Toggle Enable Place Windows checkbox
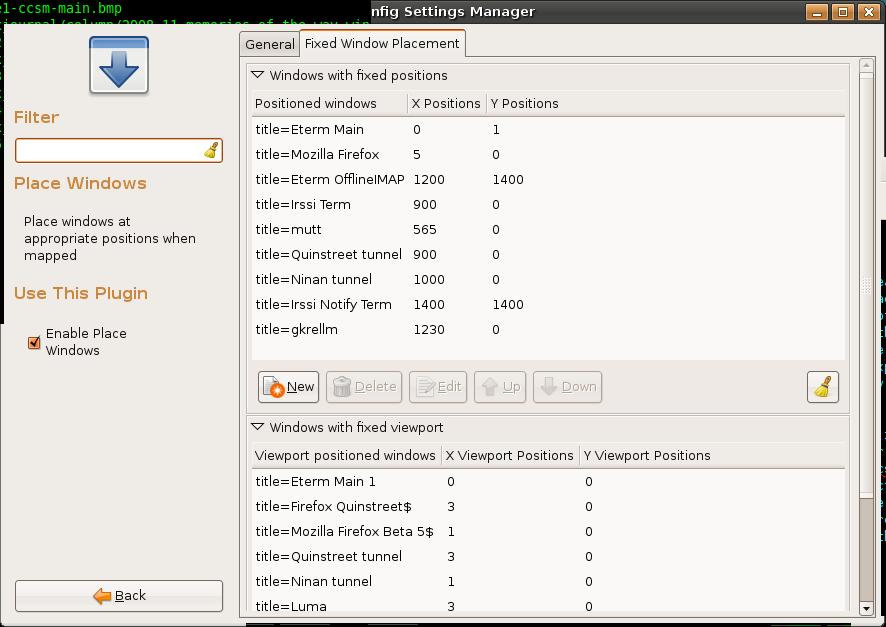 (34, 342)
